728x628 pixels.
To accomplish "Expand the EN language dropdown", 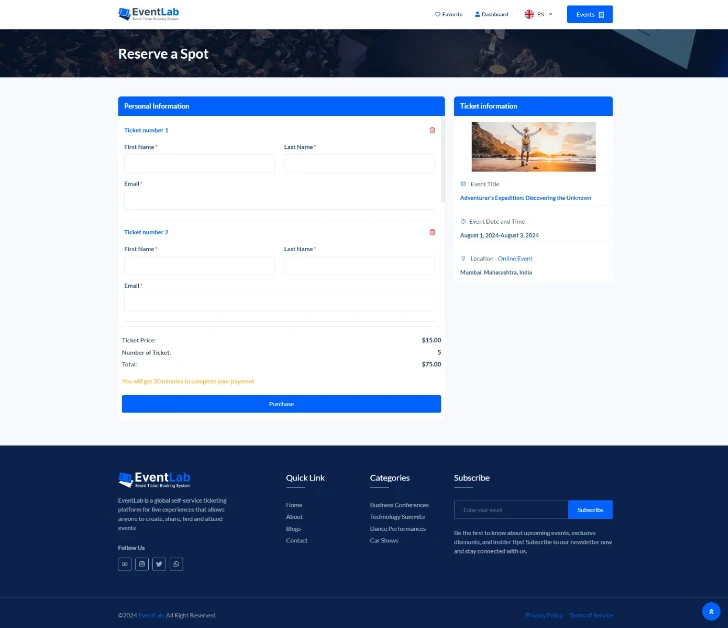I will (539, 14).
